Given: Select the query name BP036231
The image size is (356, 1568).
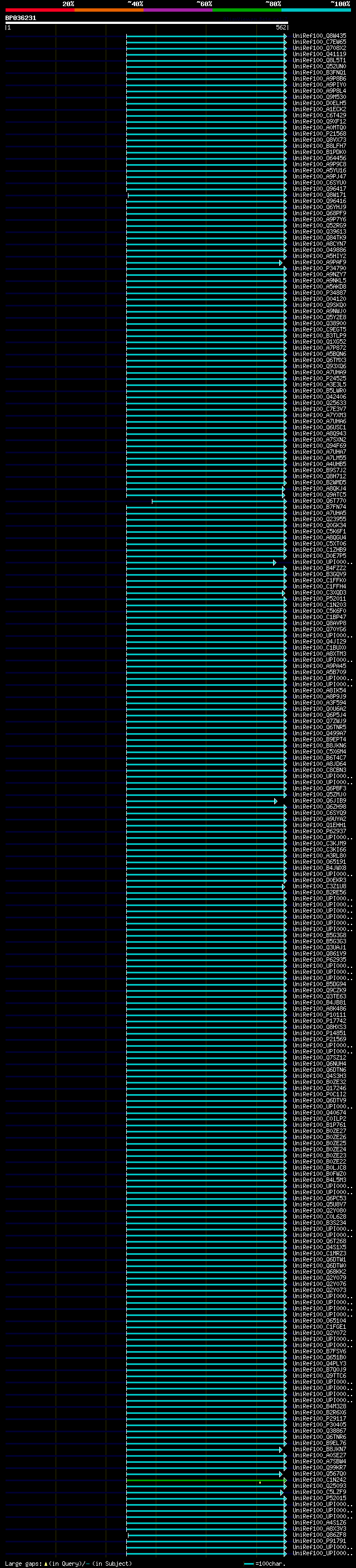Looking at the screenshot, I should tap(21, 18).
